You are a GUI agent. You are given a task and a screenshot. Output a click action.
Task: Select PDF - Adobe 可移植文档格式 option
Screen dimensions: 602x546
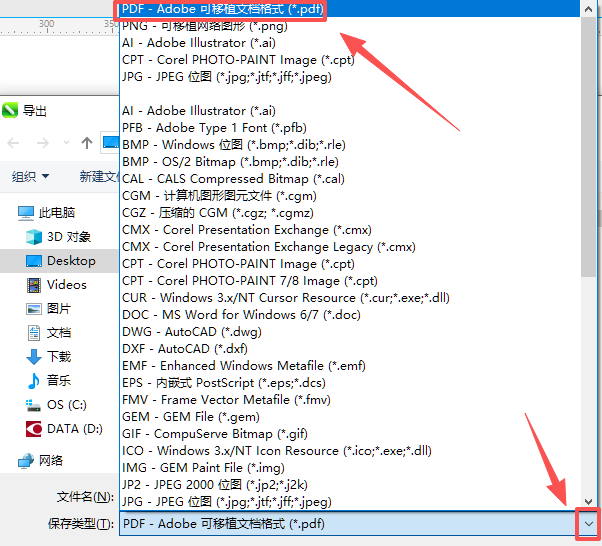[350, 8]
